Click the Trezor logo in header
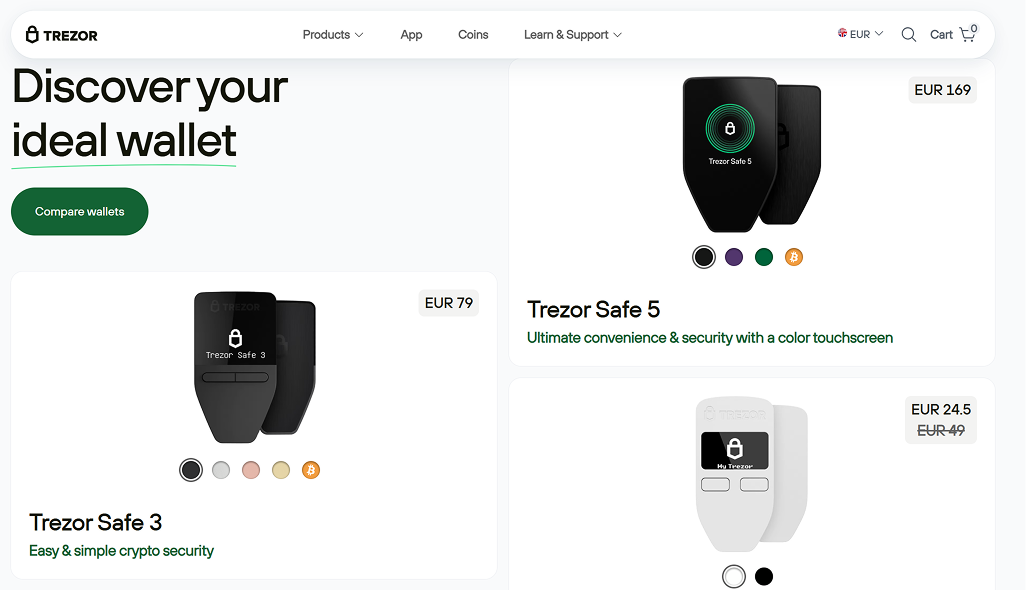1026x590 pixels. point(62,35)
